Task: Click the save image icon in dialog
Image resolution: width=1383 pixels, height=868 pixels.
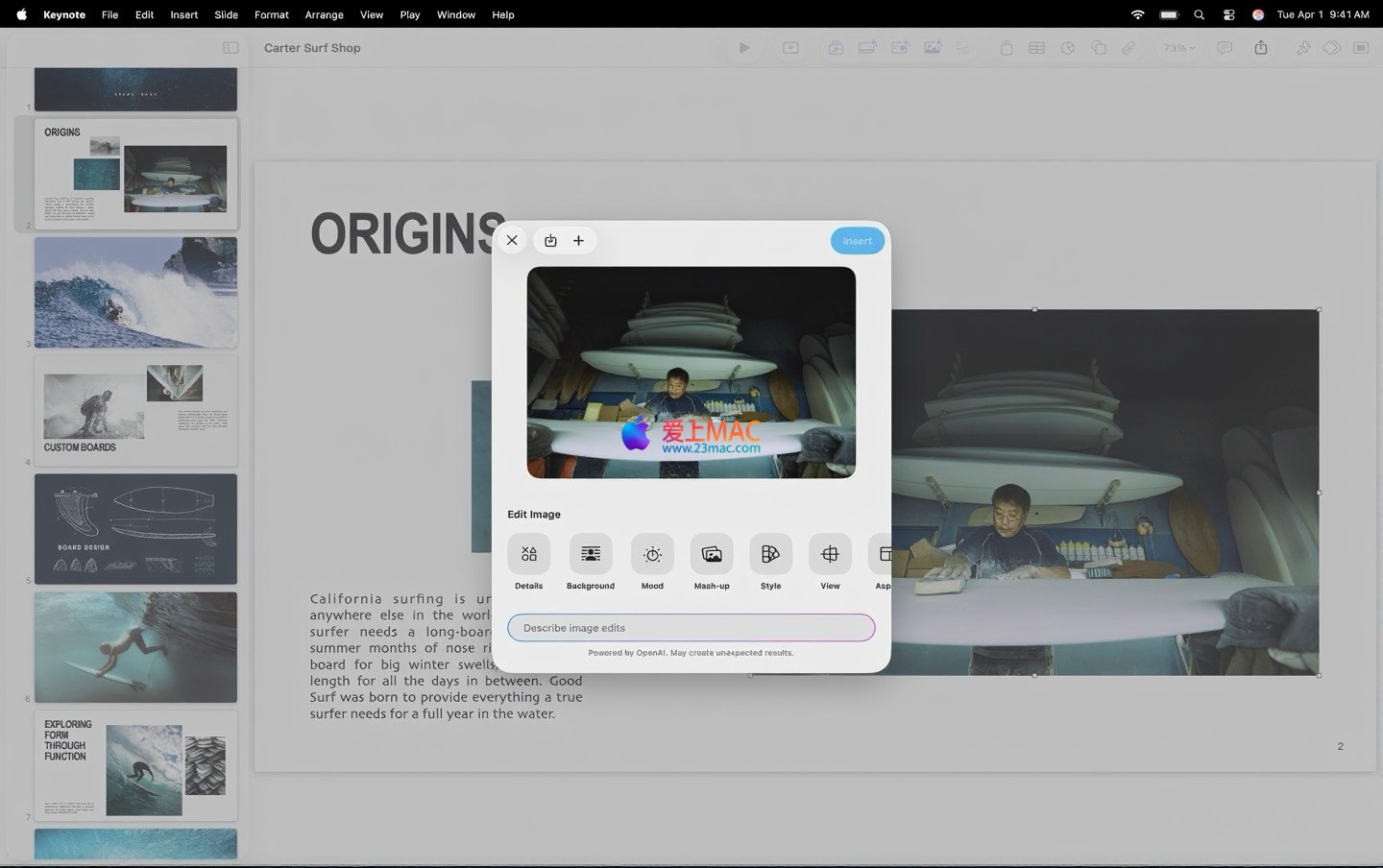Action: 550,241
